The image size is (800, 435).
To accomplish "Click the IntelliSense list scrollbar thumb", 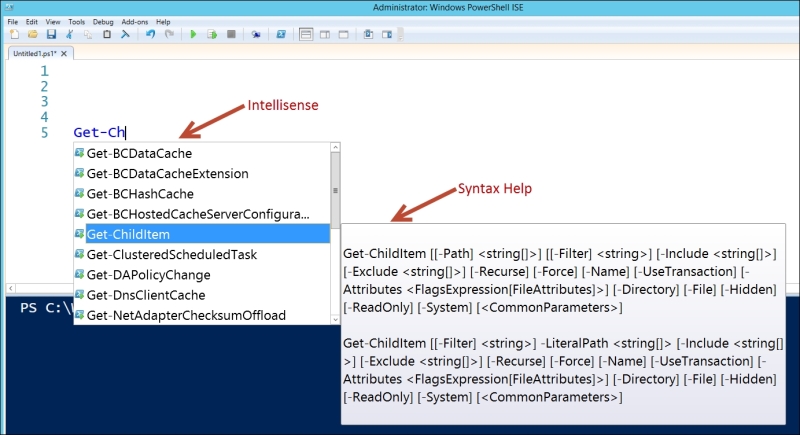I will pyautogui.click(x=335, y=190).
